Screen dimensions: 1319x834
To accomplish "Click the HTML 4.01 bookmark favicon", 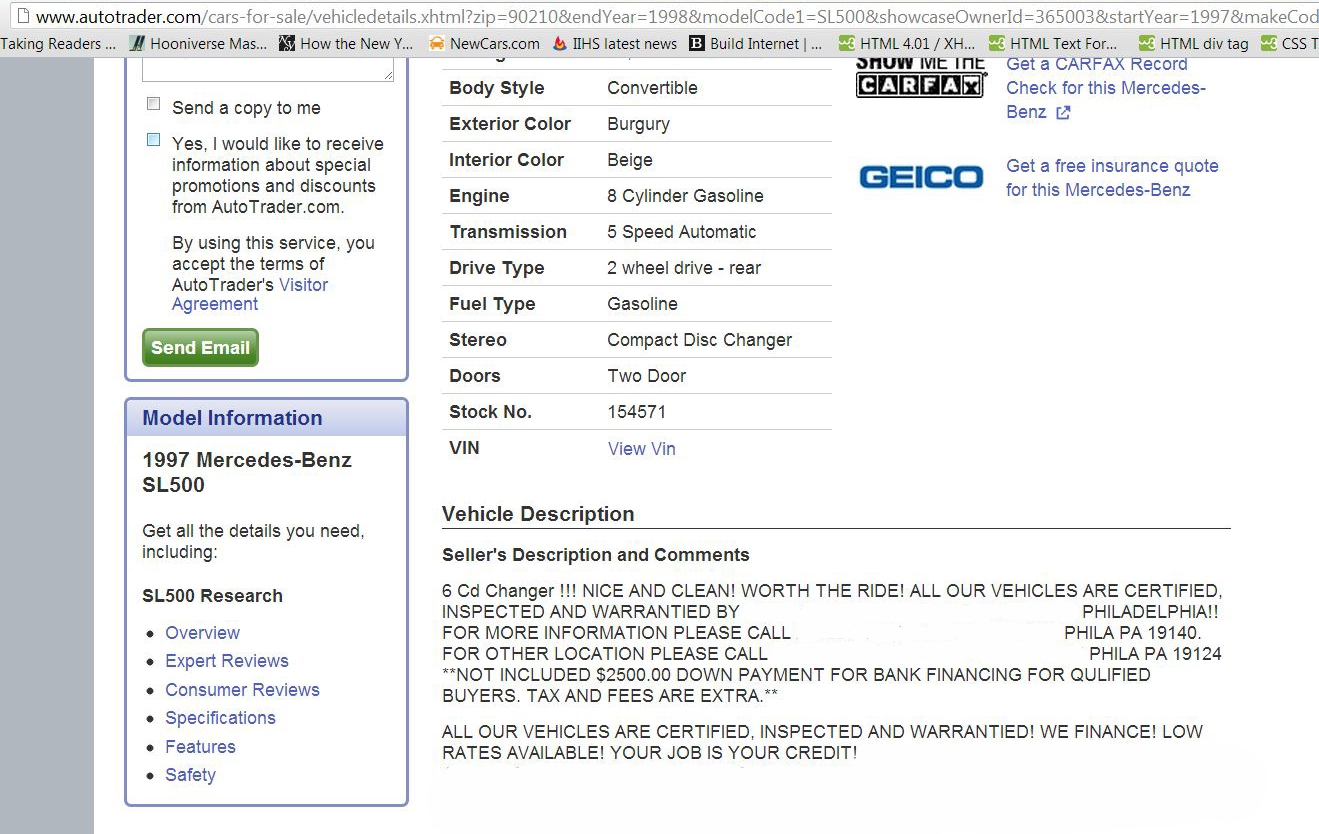I will [x=847, y=44].
